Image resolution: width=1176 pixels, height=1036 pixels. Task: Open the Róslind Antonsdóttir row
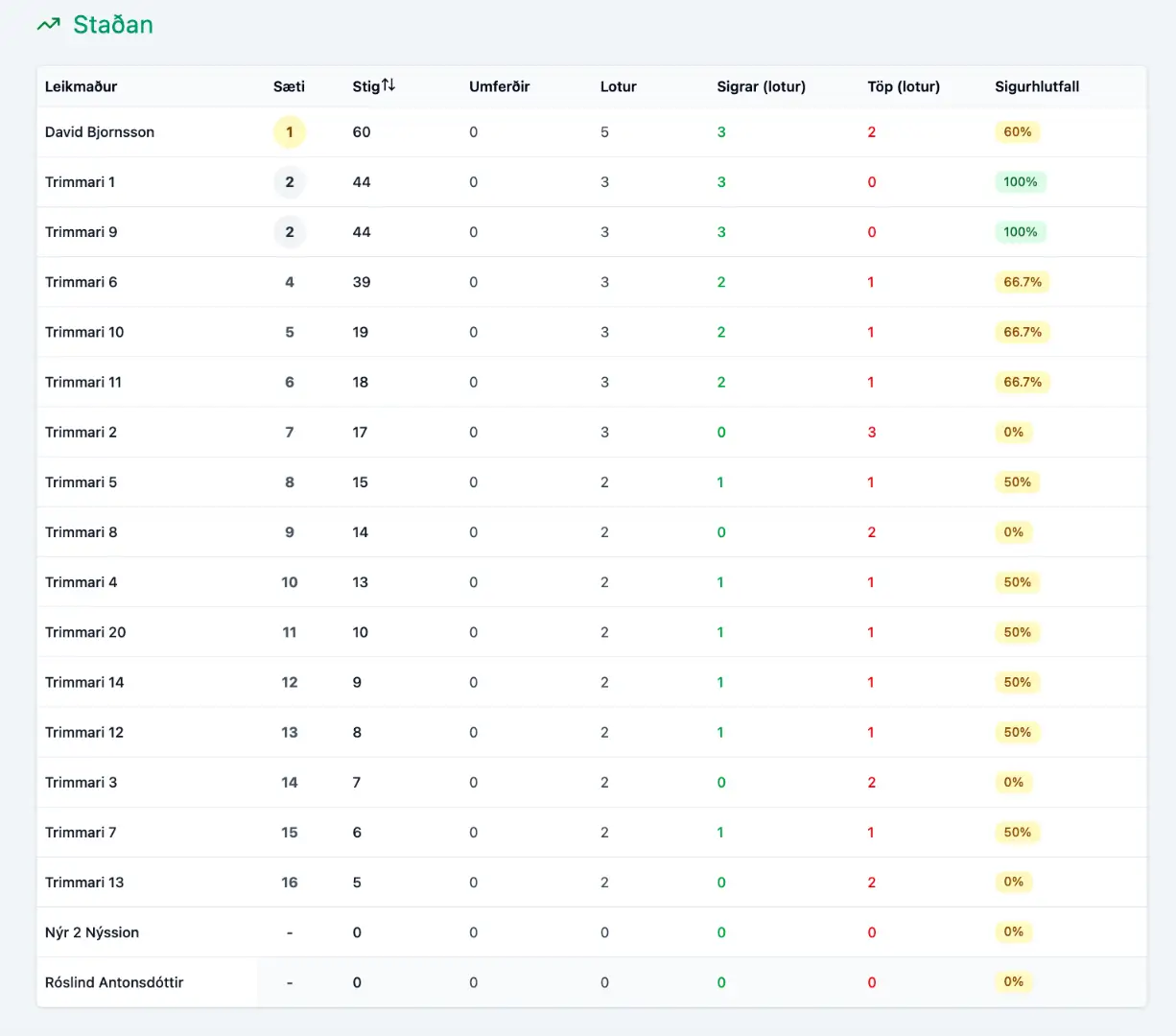tap(114, 982)
